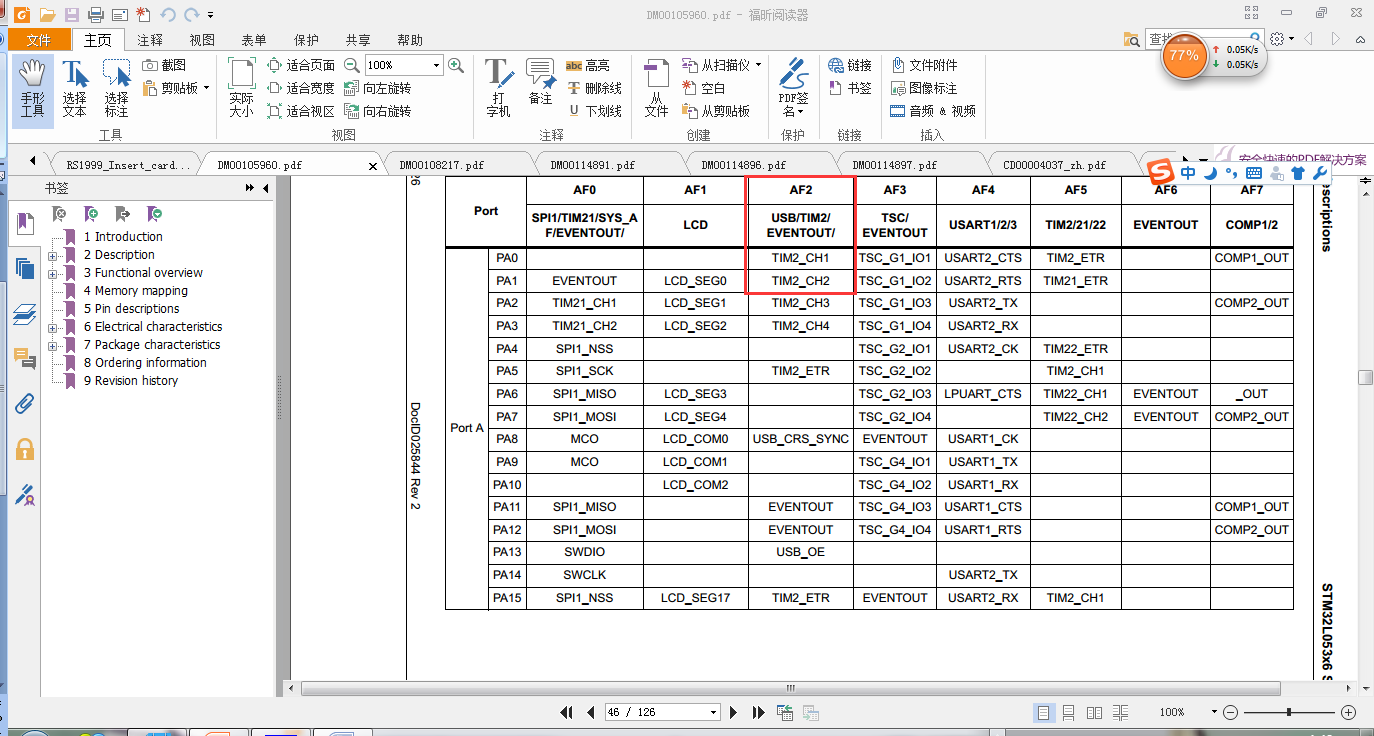Create PDF From File (从文件)
The height and width of the screenshot is (736, 1374).
point(656,90)
